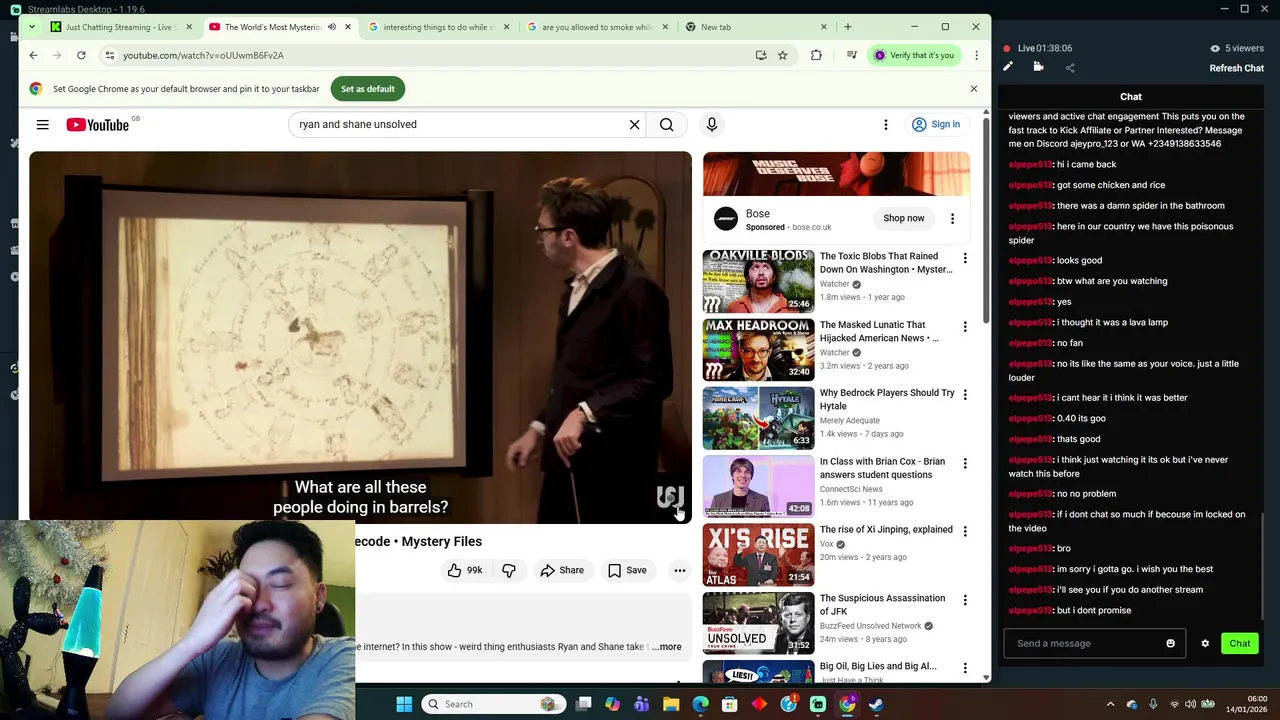Open menu for The Suspicious Assassination of JFK
The width and height of the screenshot is (1280, 720).
965,600
